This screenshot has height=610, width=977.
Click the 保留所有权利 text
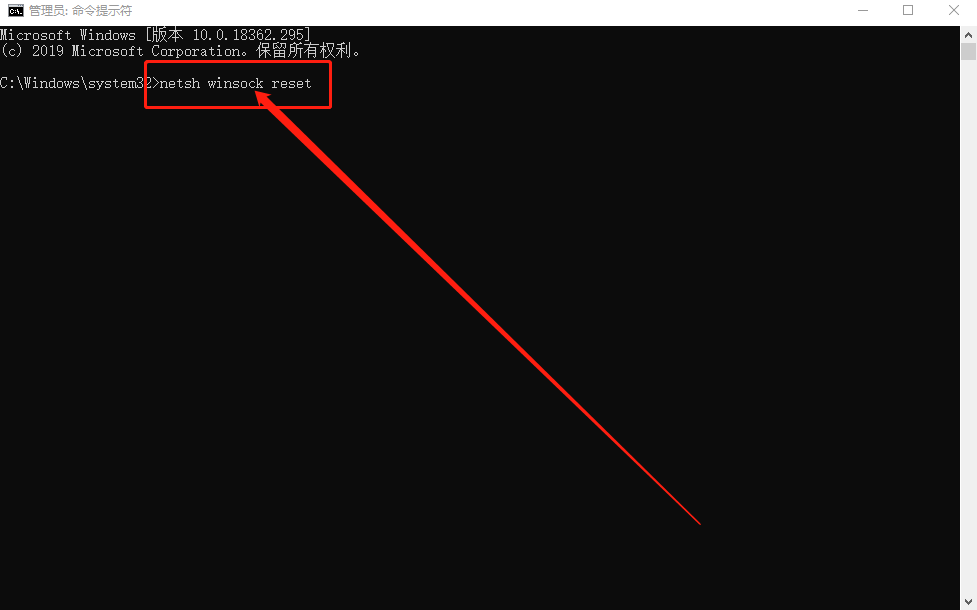(303, 50)
